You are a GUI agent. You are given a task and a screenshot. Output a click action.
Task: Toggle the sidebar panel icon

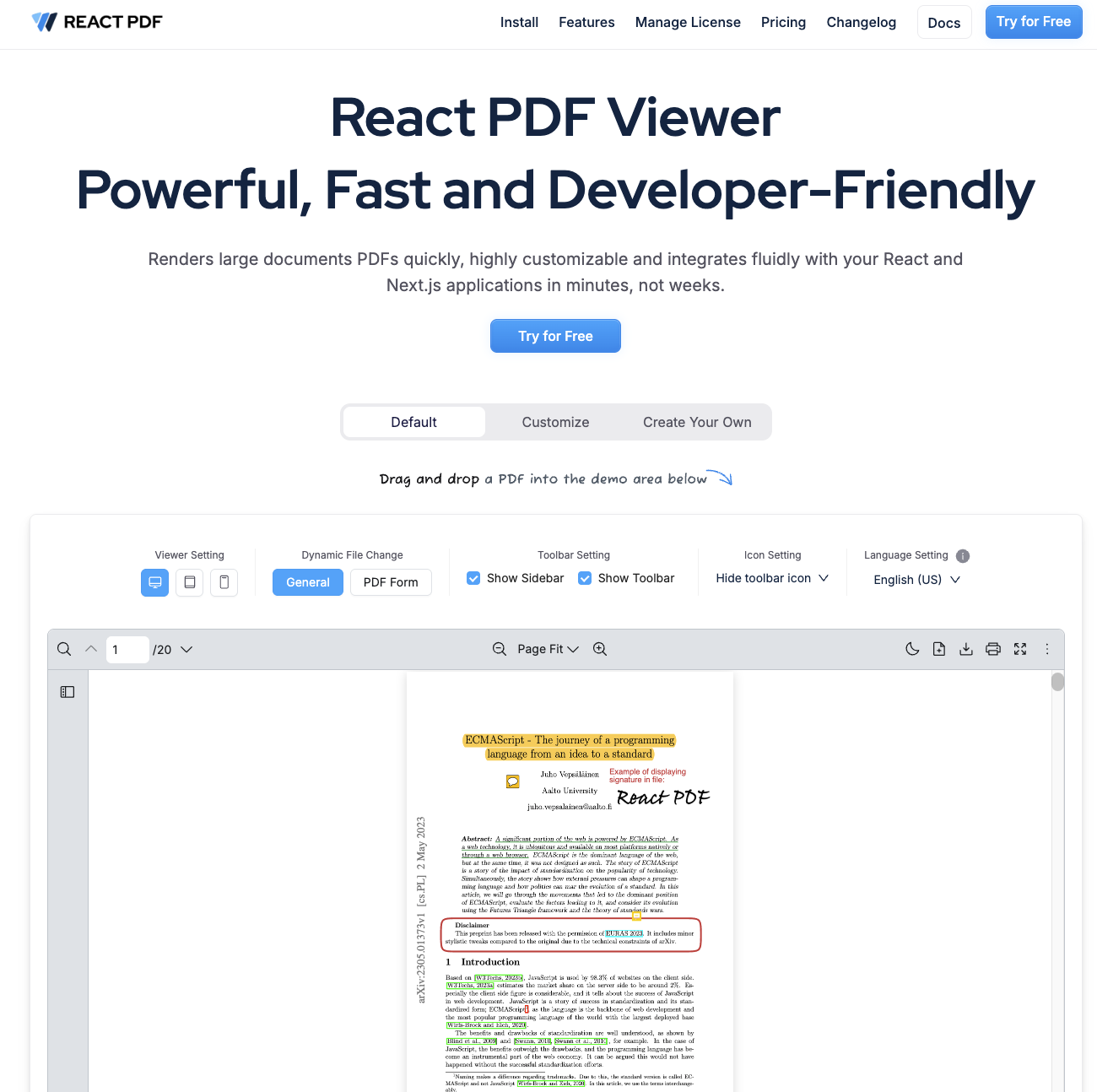coord(68,692)
